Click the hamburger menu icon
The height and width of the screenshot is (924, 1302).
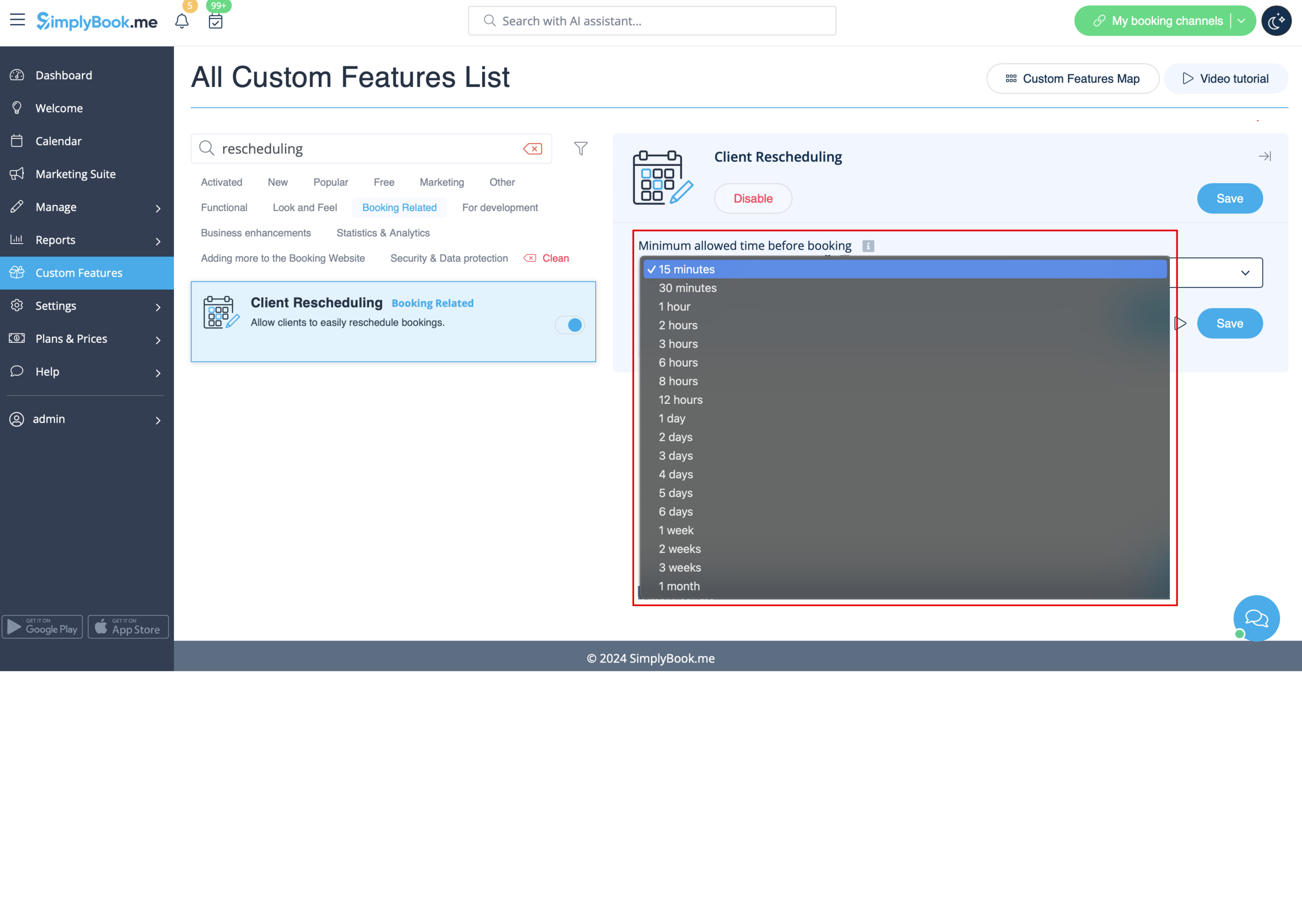[x=17, y=20]
